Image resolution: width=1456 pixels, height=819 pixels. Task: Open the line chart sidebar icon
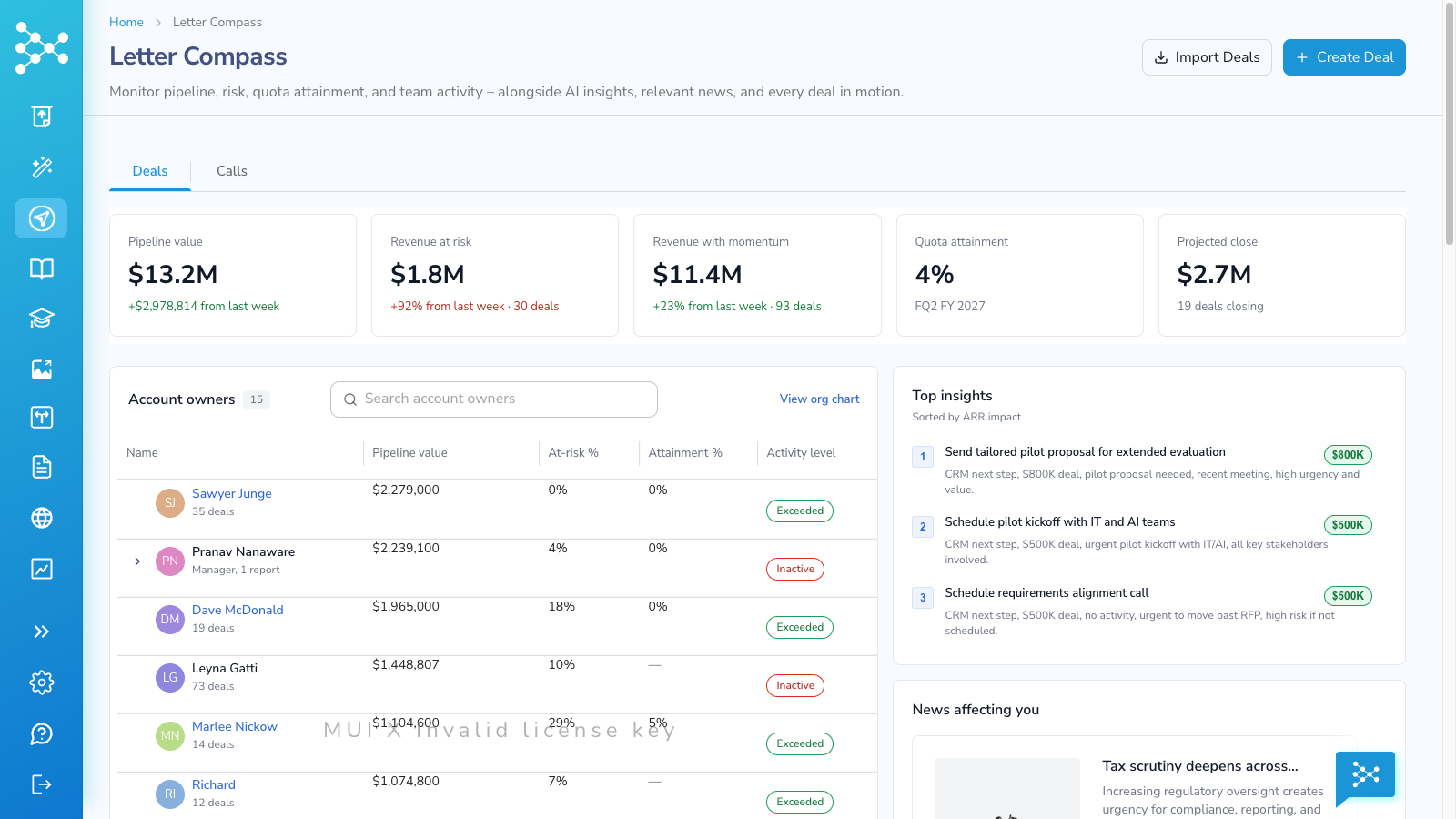[x=41, y=569]
